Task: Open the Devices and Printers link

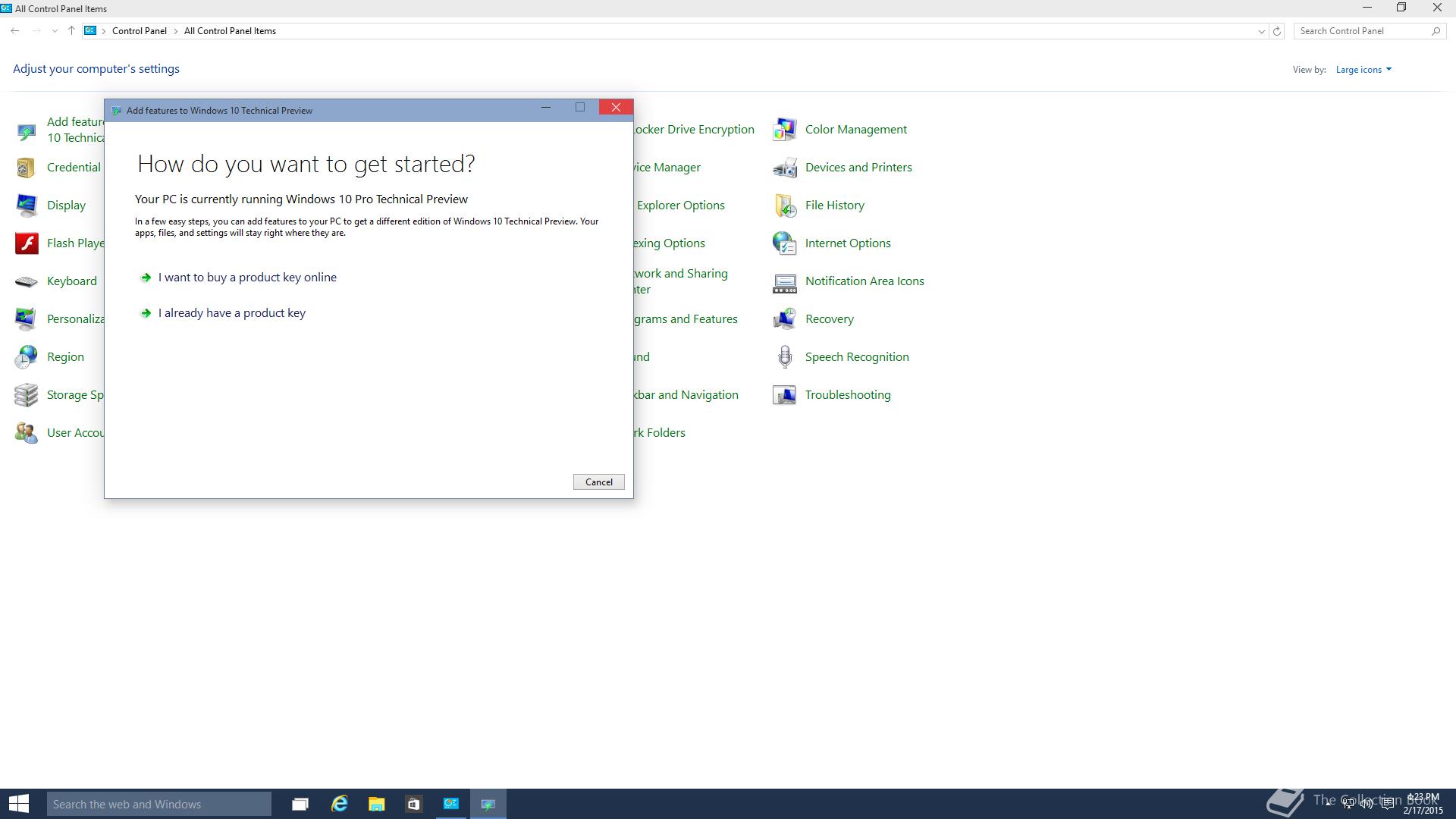Action: pos(858,168)
